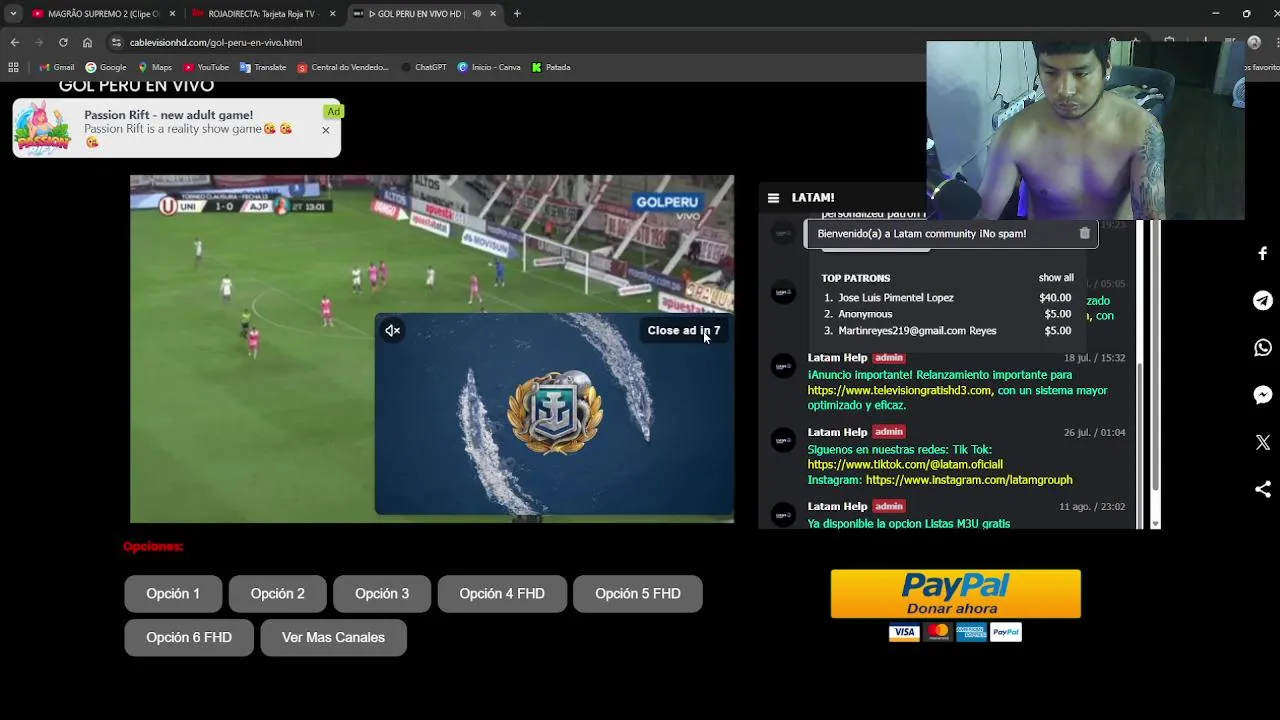Click patron Martinreyes219@gmail.com Reyes
Screen dimensions: 1280x720
917,331
